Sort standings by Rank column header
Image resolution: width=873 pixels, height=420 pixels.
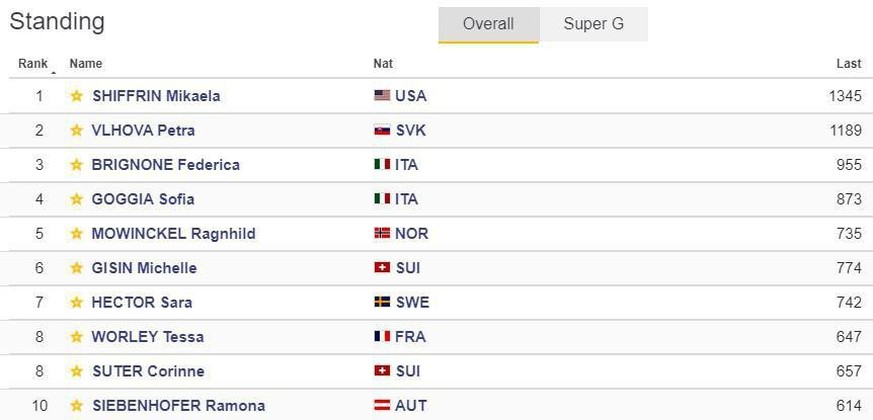pyautogui.click(x=33, y=64)
